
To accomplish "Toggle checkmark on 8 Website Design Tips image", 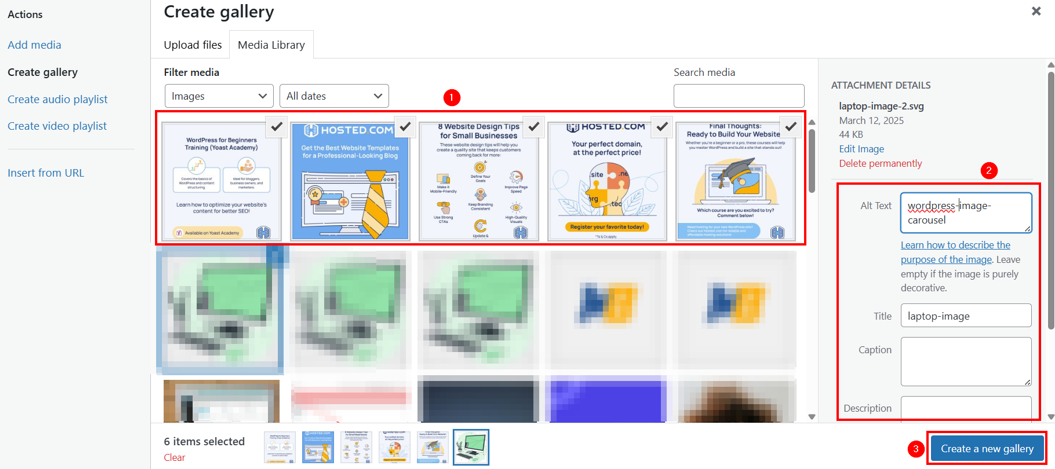I will point(532,126).
